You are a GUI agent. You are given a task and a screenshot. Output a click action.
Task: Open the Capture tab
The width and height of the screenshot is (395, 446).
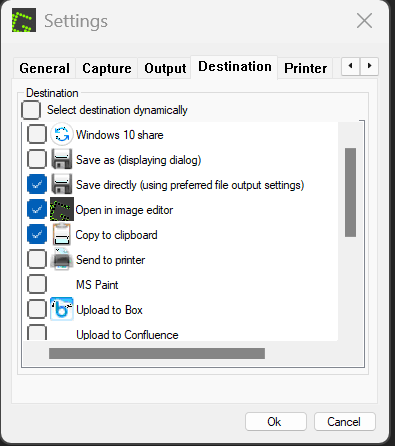click(107, 68)
